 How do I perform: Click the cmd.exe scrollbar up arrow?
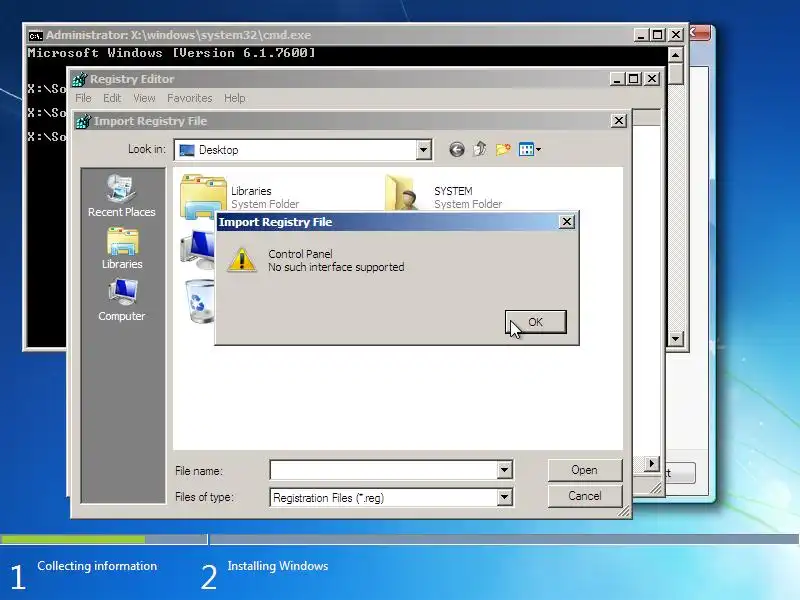(x=676, y=55)
